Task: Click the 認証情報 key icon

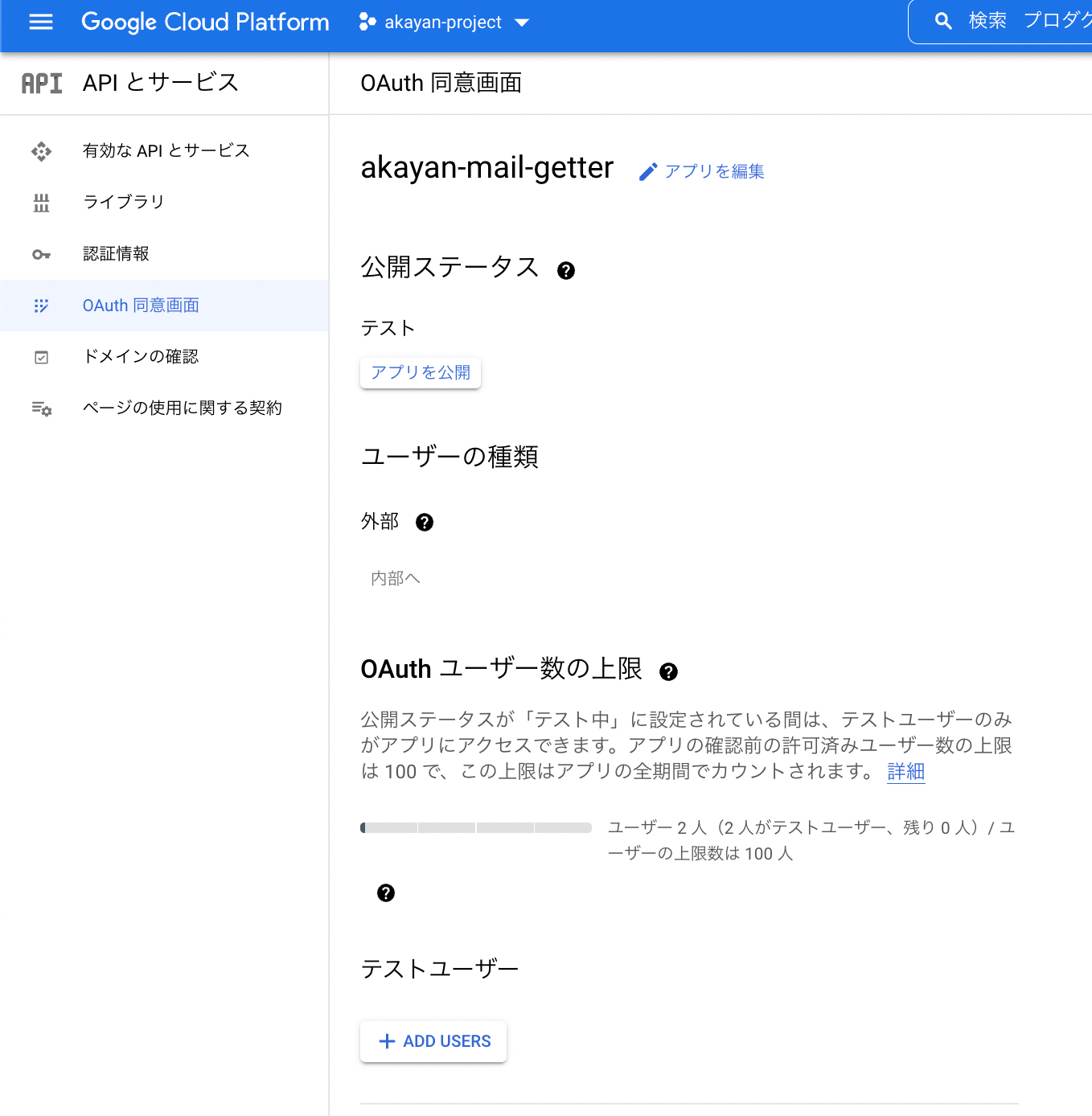Action: (41, 254)
